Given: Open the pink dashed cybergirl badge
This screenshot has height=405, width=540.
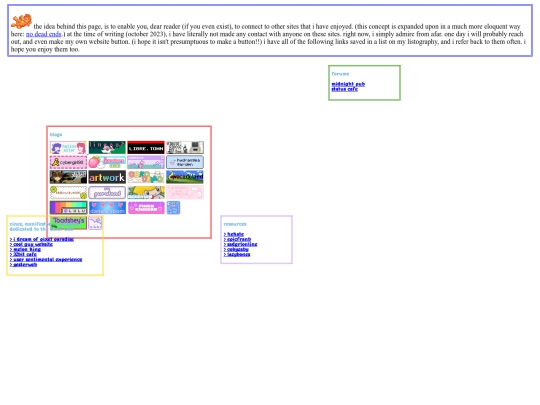Looking at the screenshot, I should (x=68, y=162).
